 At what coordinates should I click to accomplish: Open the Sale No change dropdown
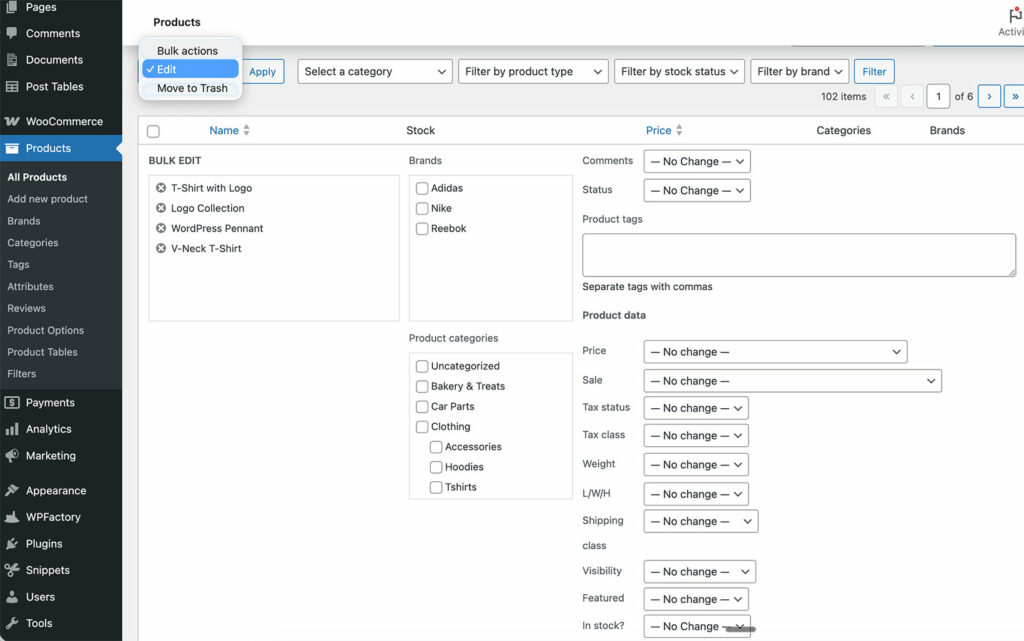pos(793,381)
